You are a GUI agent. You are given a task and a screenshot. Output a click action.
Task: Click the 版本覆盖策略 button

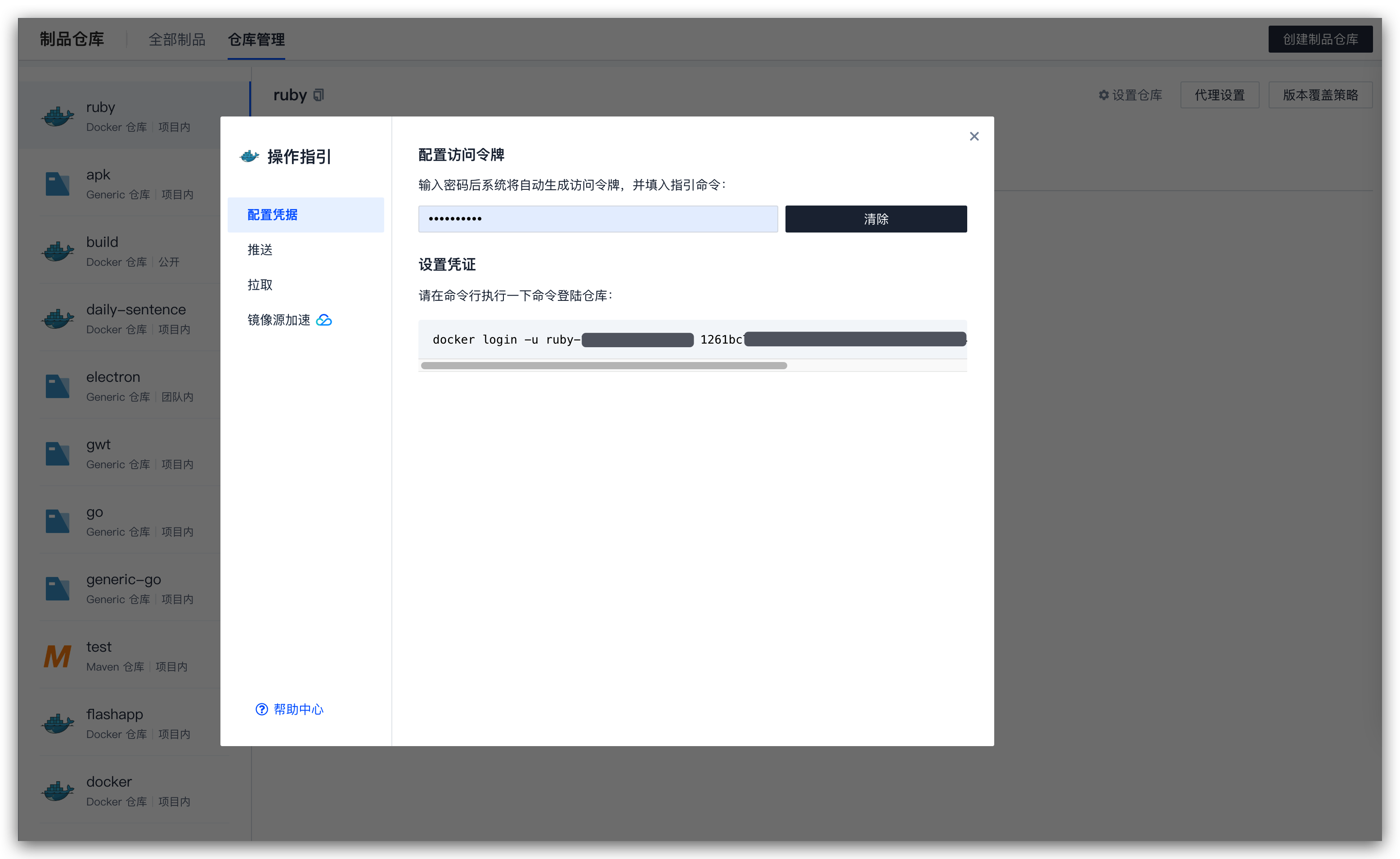1320,95
